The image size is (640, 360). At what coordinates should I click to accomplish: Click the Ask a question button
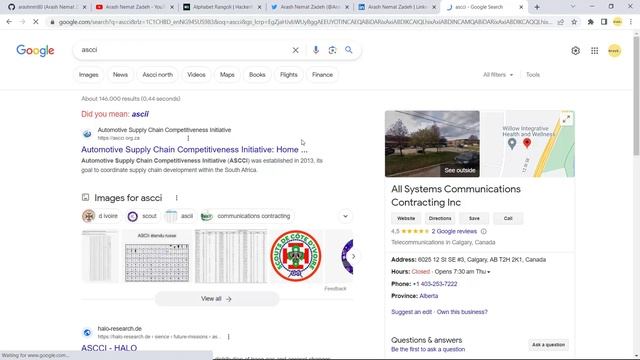548,345
